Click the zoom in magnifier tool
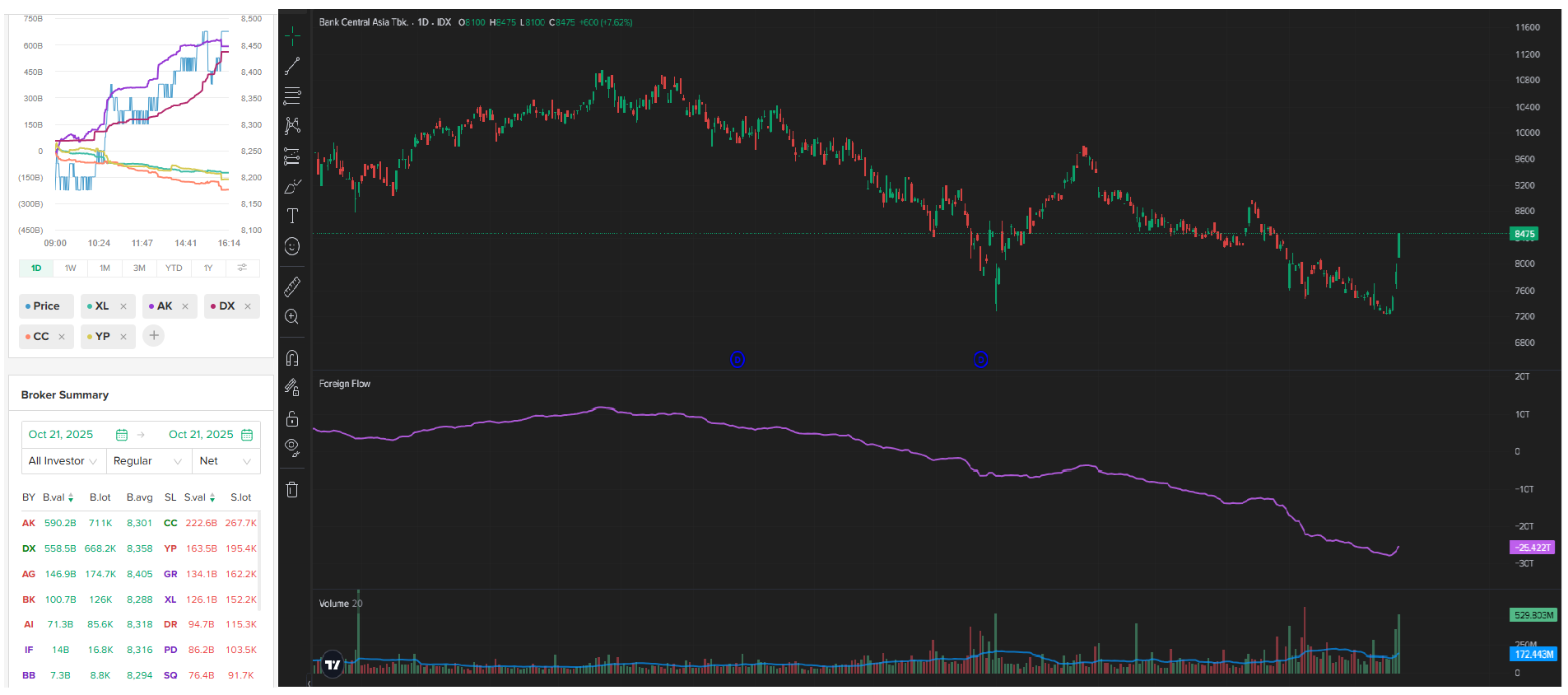 [292, 317]
